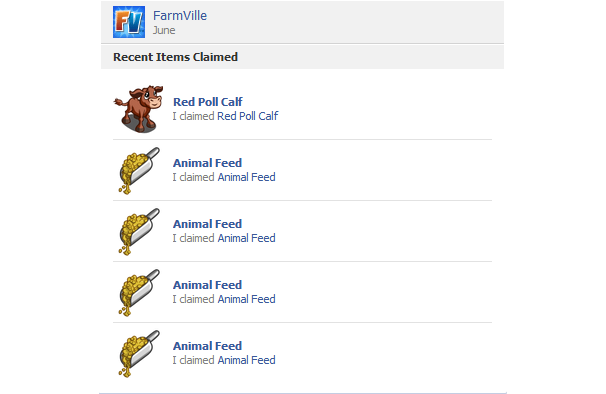This screenshot has width=606, height=394.
Task: Click the Recent Items Claimed header
Action: click(175, 57)
